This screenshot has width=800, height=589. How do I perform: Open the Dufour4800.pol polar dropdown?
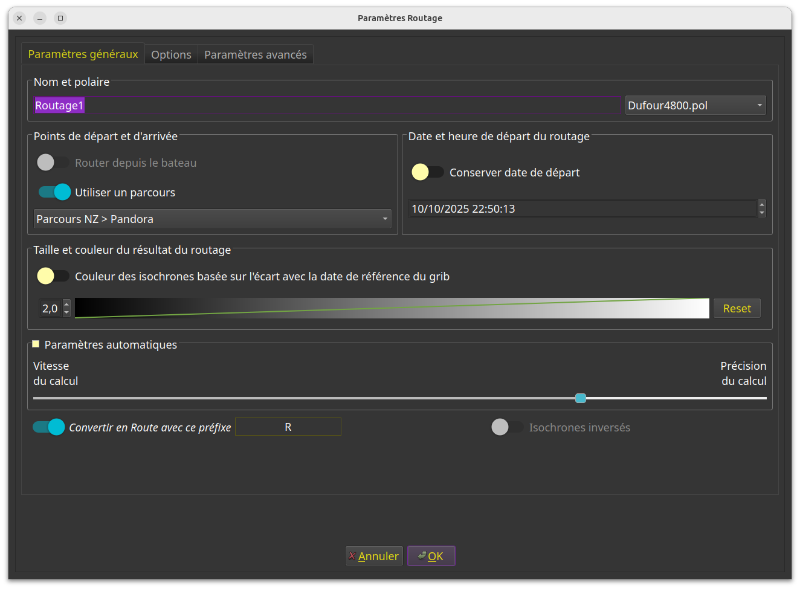tap(695, 105)
